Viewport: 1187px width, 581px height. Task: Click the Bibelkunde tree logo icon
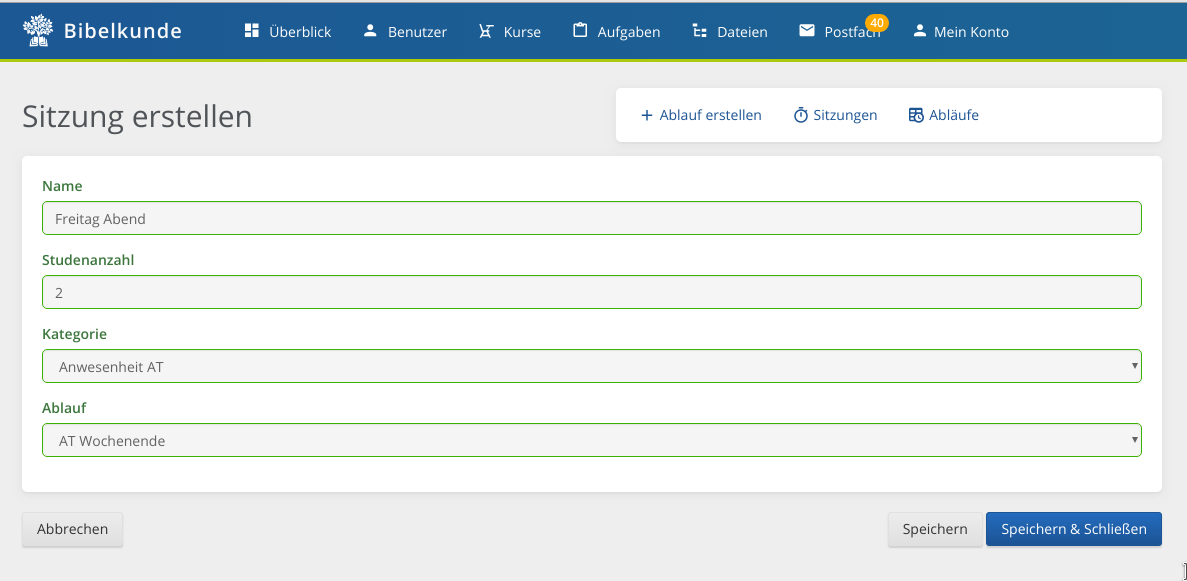(x=38, y=30)
